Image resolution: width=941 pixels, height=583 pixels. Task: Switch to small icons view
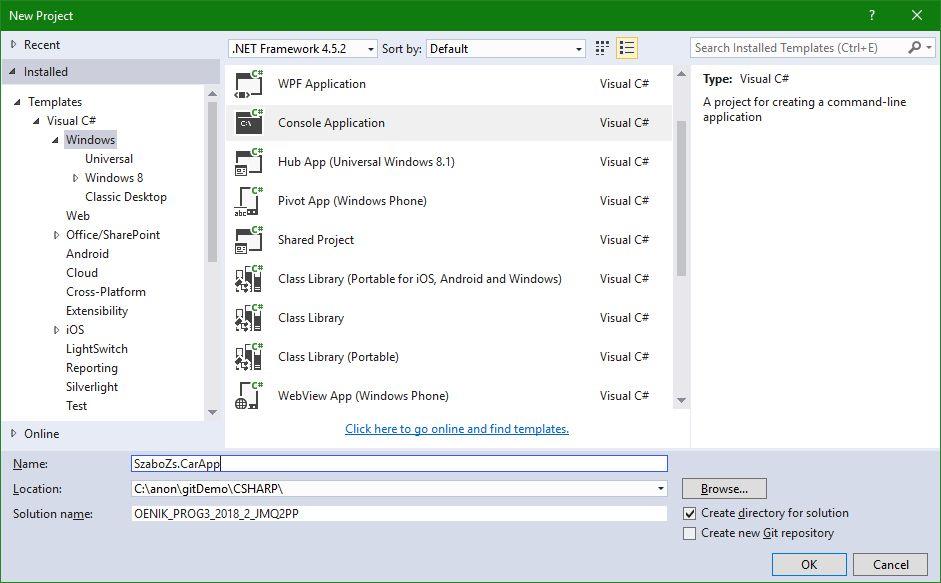pyautogui.click(x=602, y=48)
